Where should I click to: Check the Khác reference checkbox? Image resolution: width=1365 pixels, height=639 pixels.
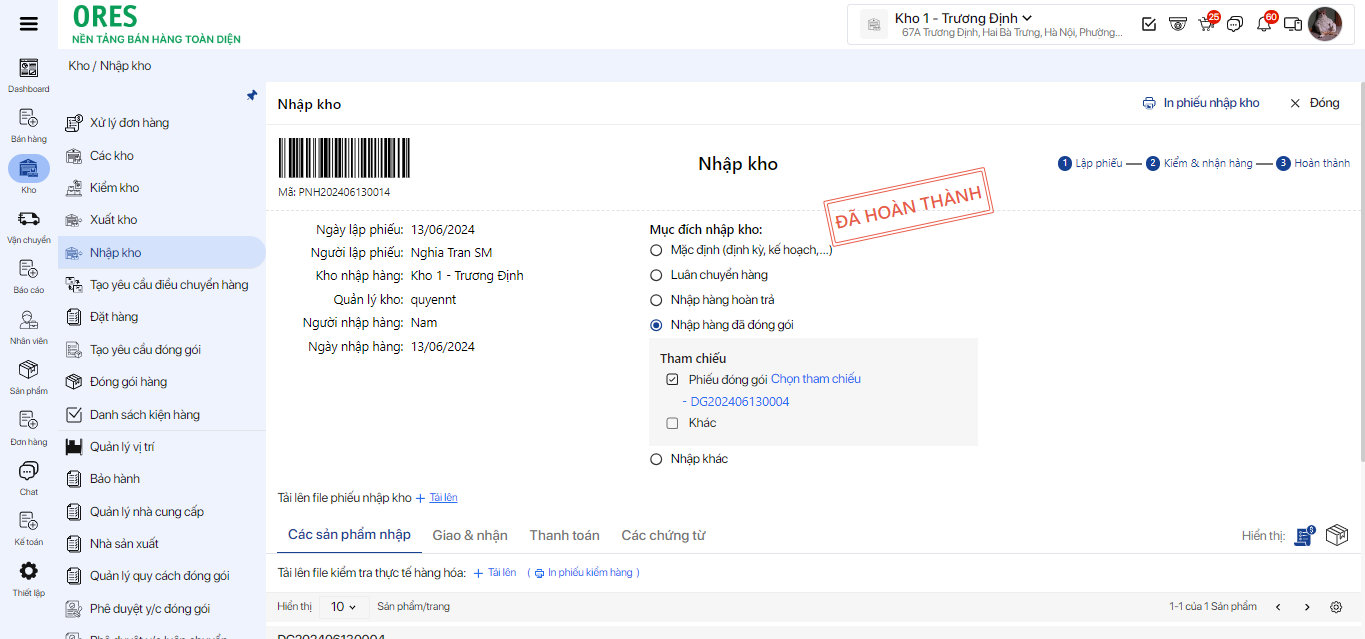coord(672,423)
